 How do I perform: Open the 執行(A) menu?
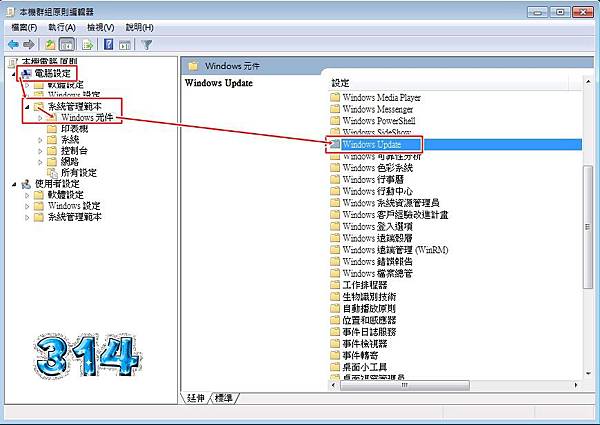62,28
